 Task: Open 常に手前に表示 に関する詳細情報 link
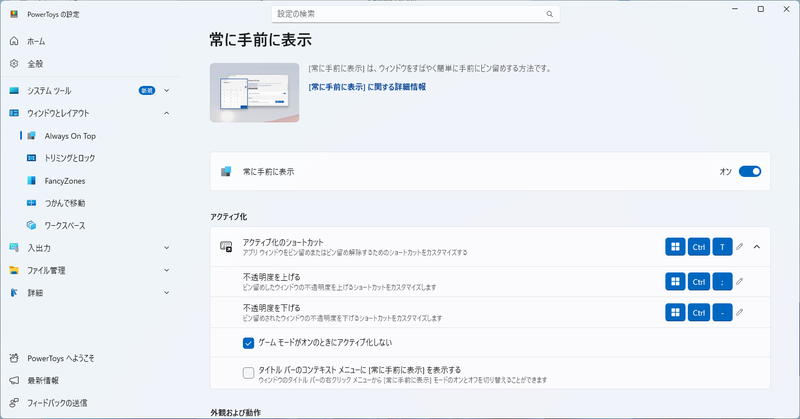pos(367,87)
